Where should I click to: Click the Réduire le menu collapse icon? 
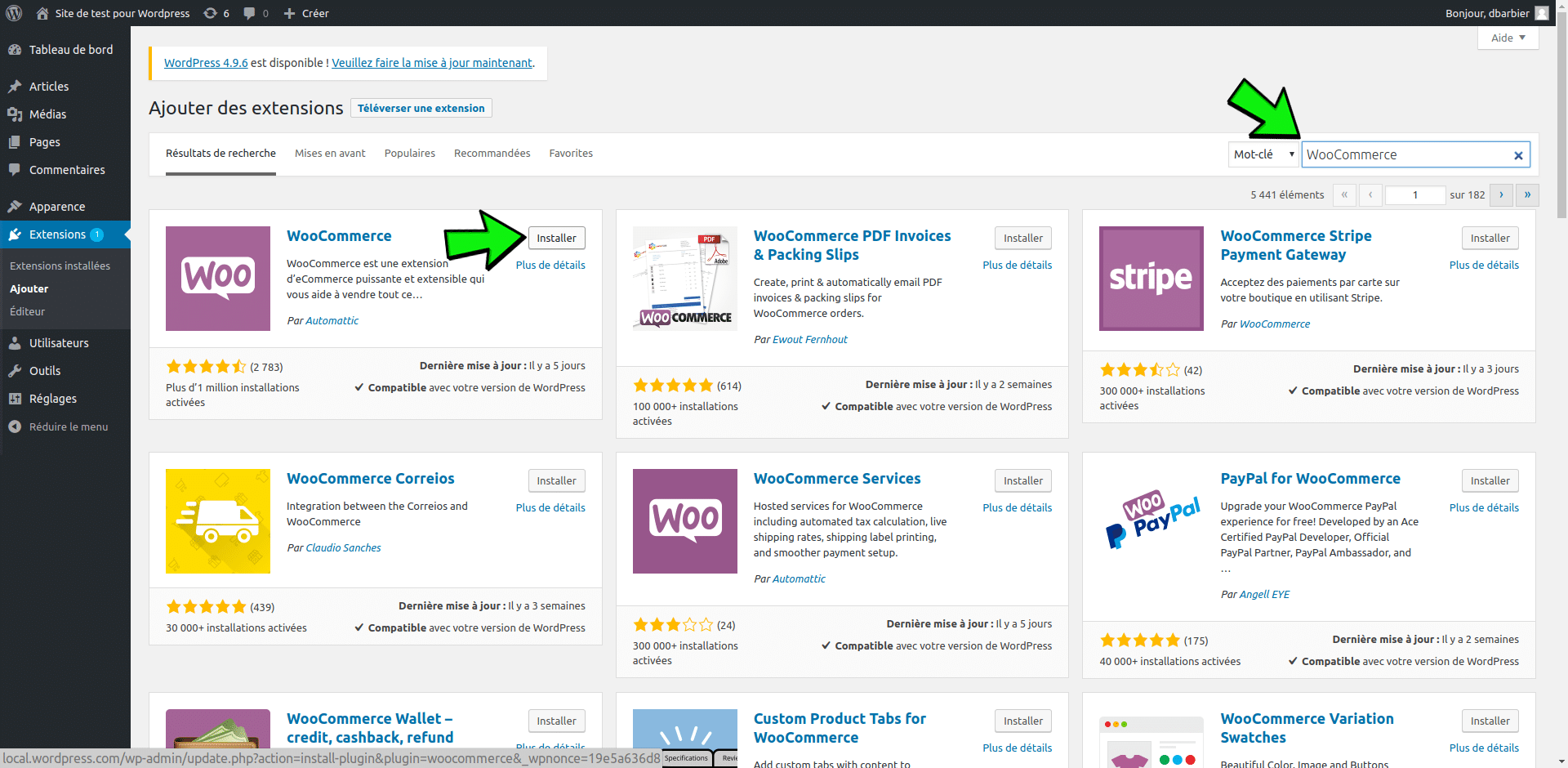click(x=15, y=426)
